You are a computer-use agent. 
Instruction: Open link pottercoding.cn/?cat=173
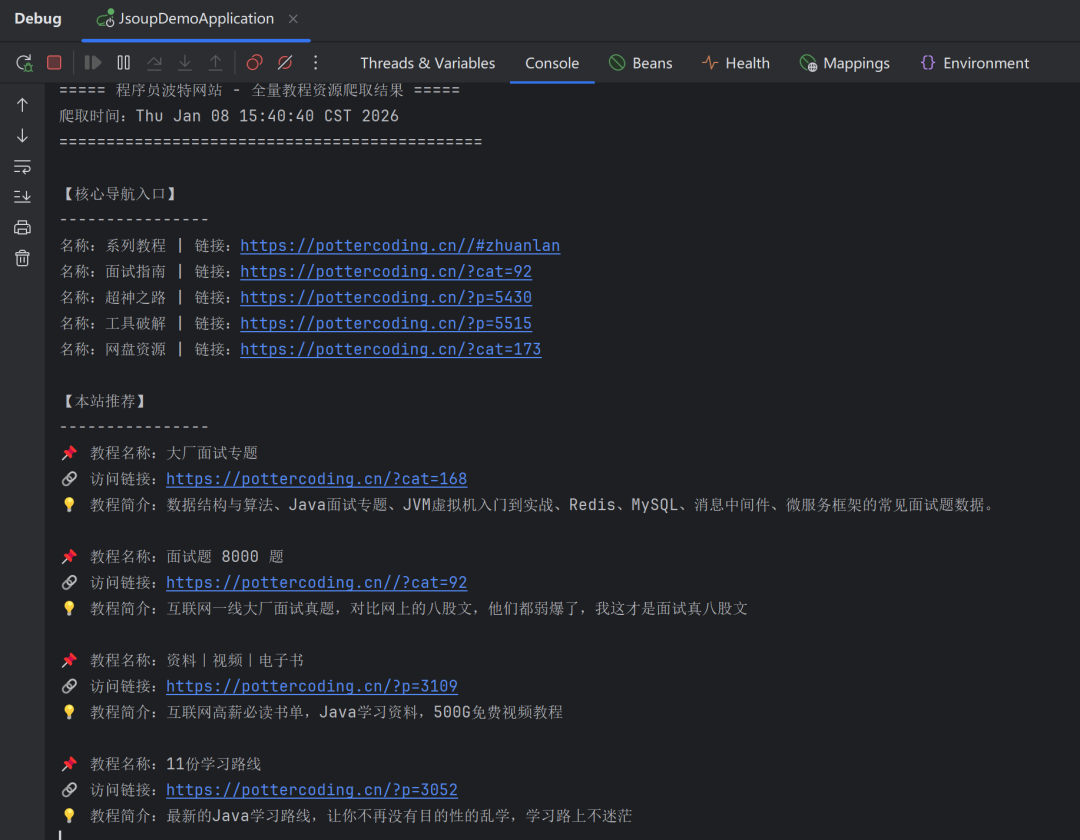[391, 350]
